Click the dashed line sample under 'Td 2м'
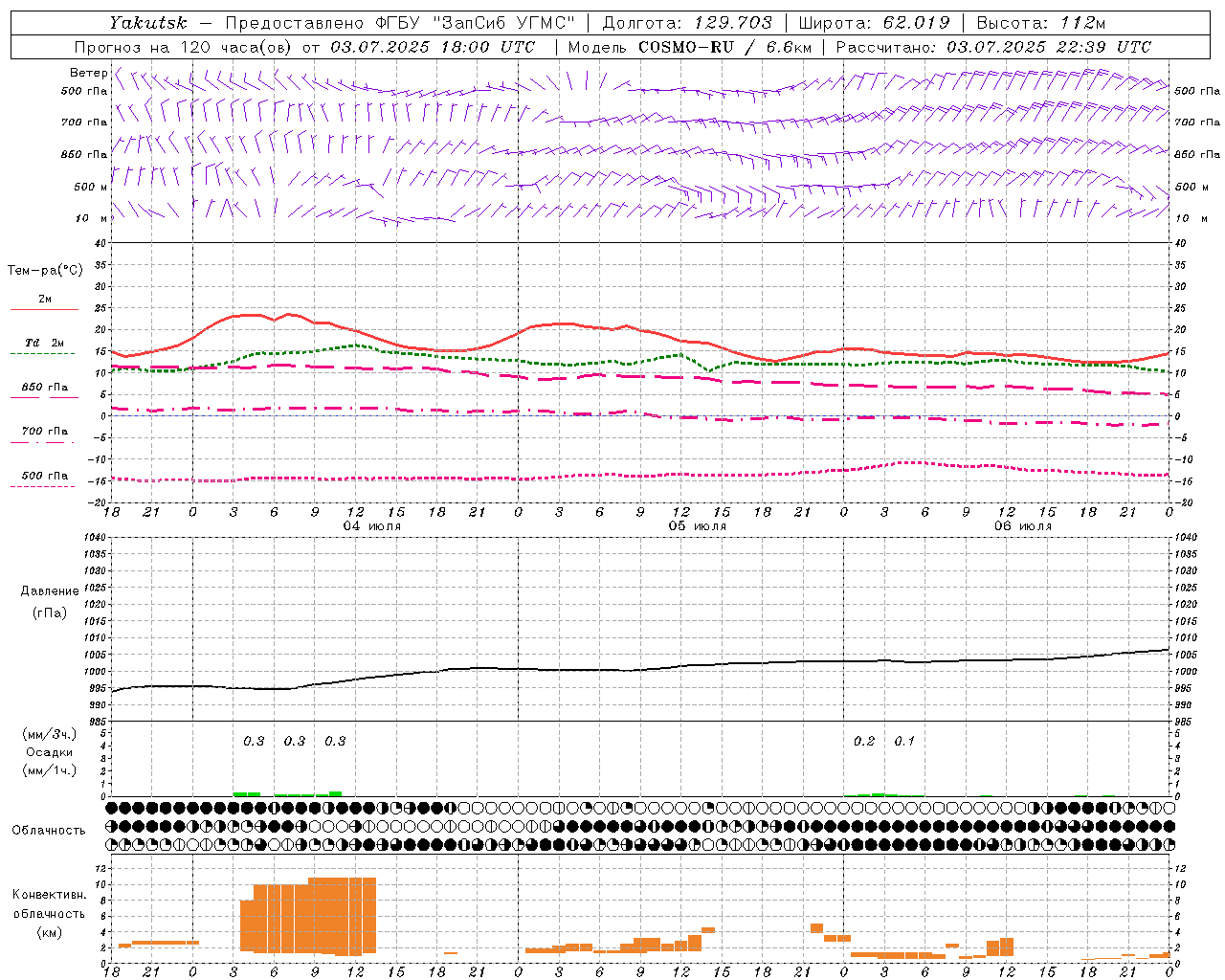Screen dimensions: 1225x980 click(43, 354)
